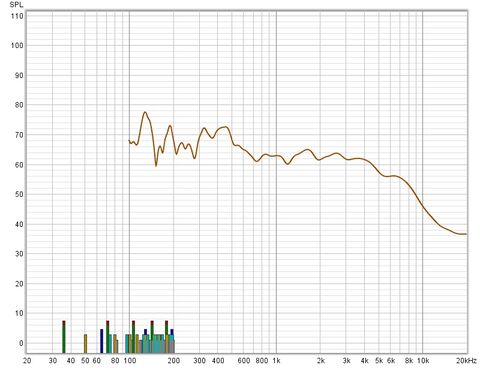The height and width of the screenshot is (368, 480).
Task: Click the 60 dB label on SPL axis
Action: 19,165
